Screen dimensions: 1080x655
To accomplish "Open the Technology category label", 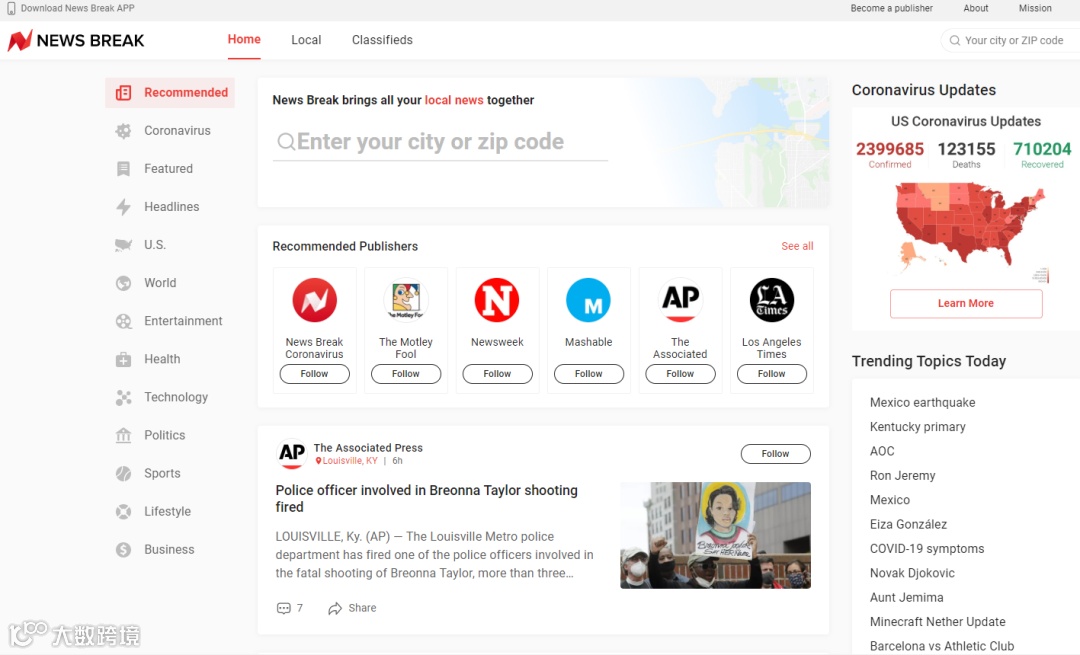I will (176, 397).
